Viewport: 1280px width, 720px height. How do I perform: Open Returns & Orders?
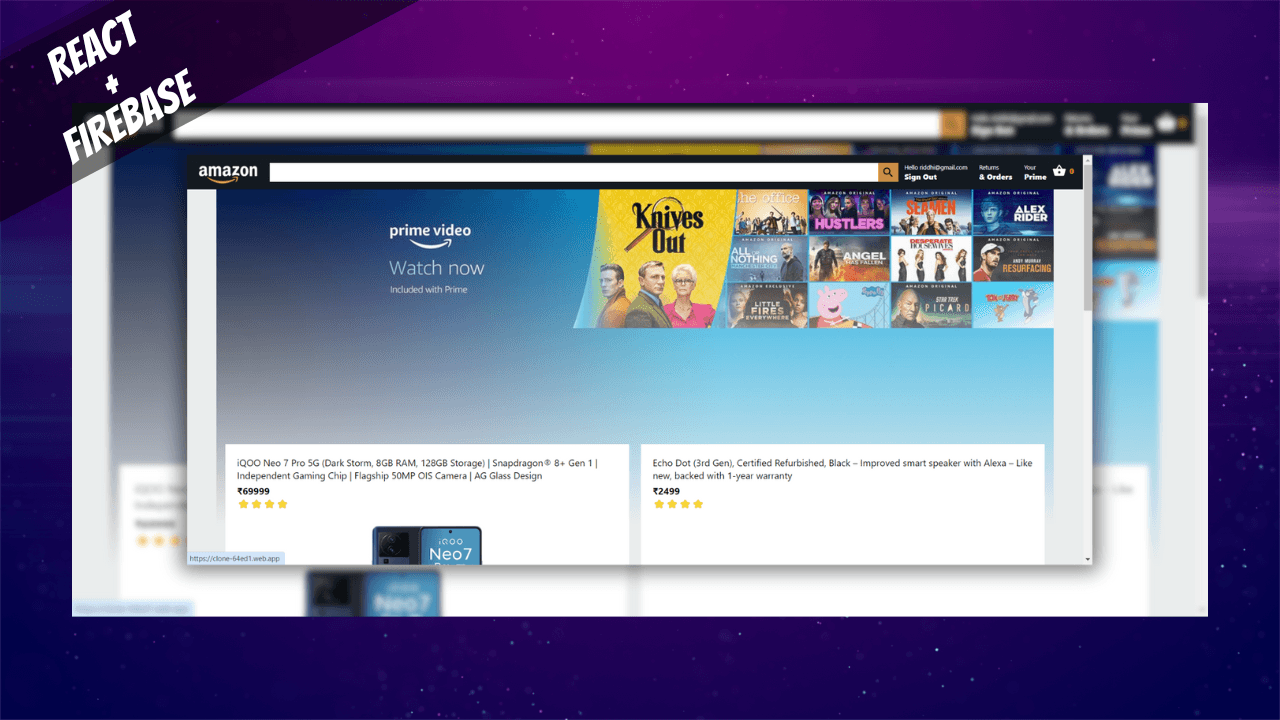click(x=995, y=172)
